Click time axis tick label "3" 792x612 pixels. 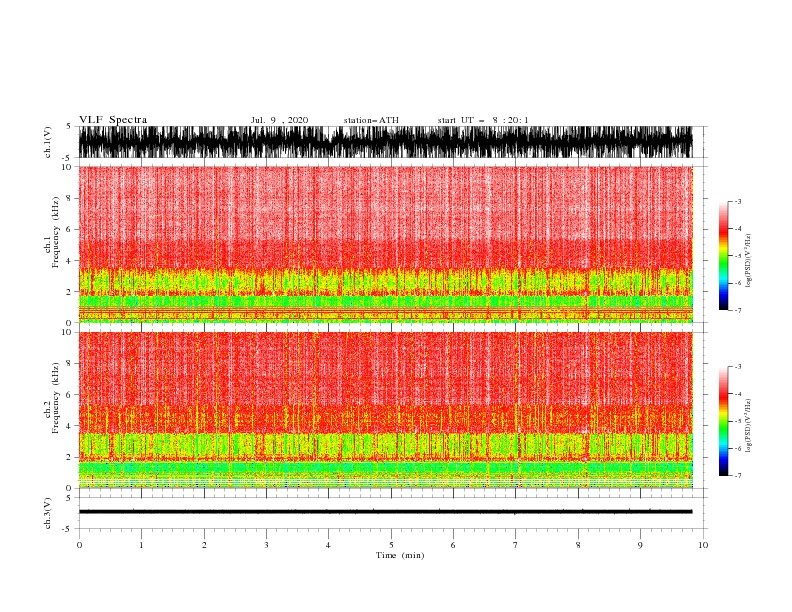266,545
